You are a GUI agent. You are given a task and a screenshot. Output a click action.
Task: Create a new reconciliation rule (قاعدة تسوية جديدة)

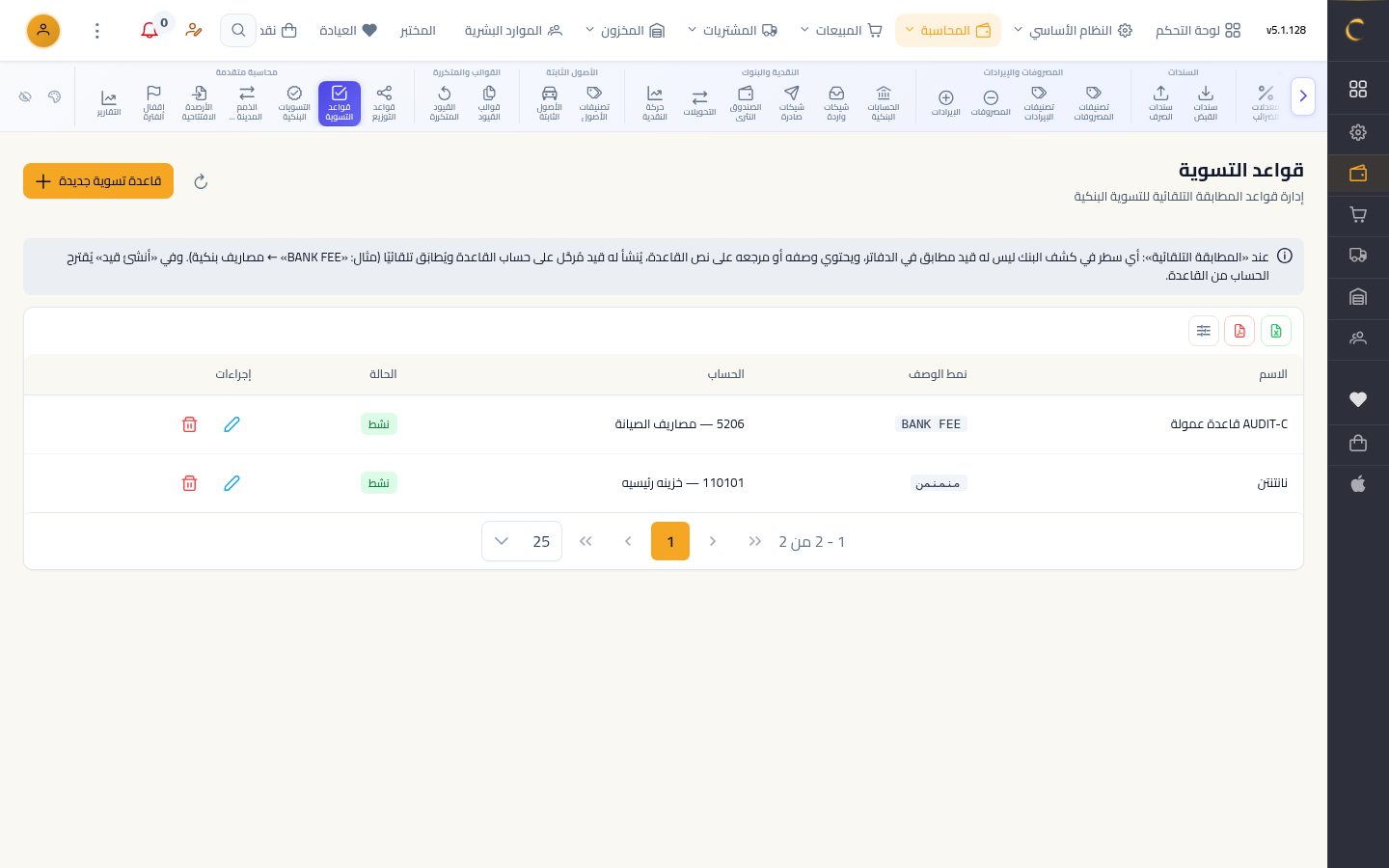click(x=98, y=181)
